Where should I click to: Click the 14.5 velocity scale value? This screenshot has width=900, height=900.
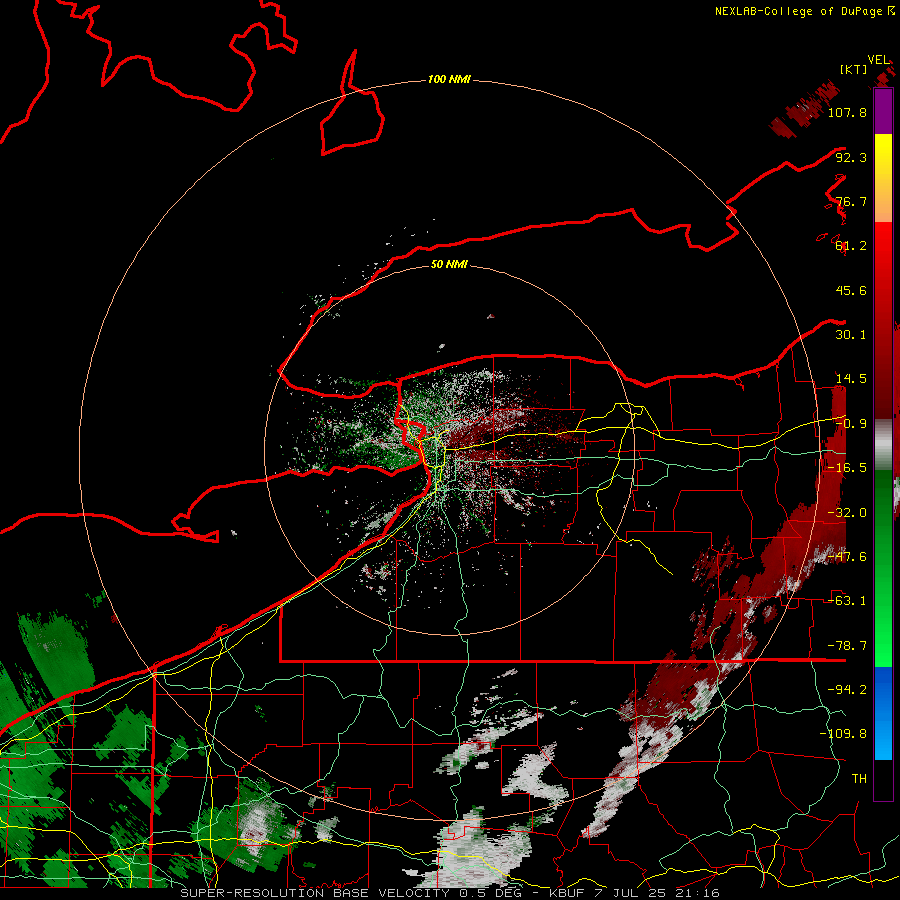(851, 379)
